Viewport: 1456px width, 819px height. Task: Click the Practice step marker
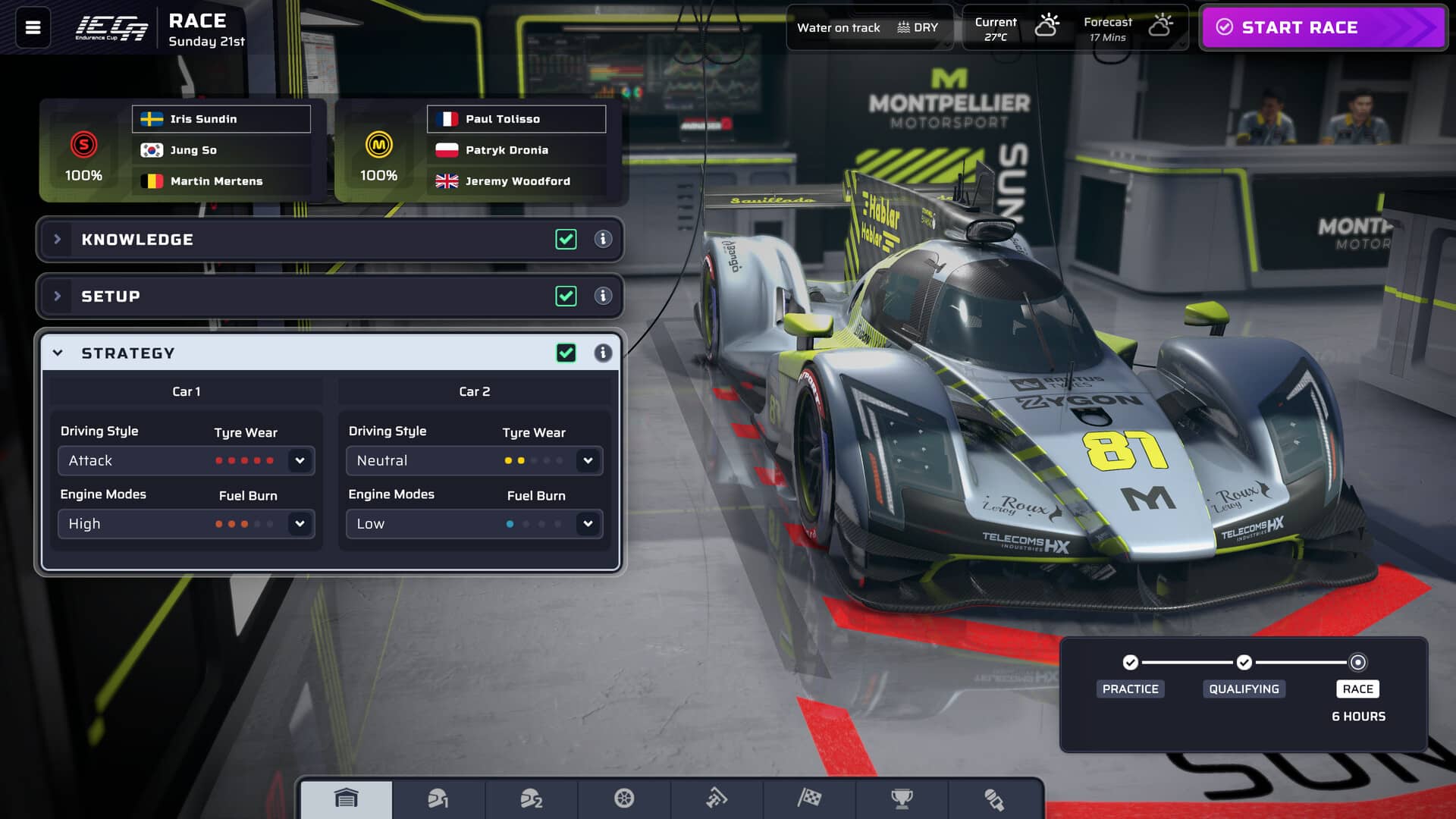coord(1130,662)
